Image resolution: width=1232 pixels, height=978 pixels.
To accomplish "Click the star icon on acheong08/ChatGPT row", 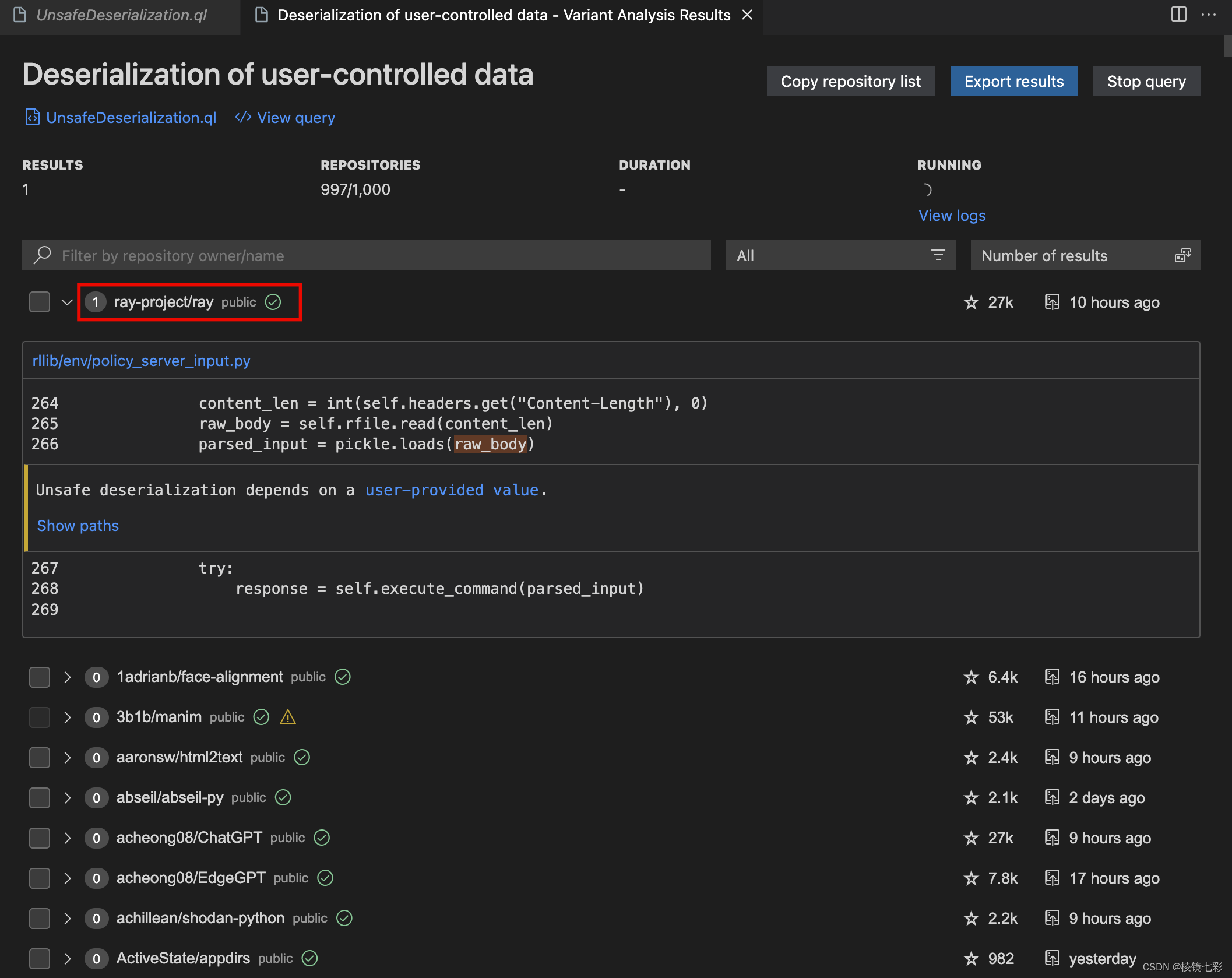I will point(971,838).
